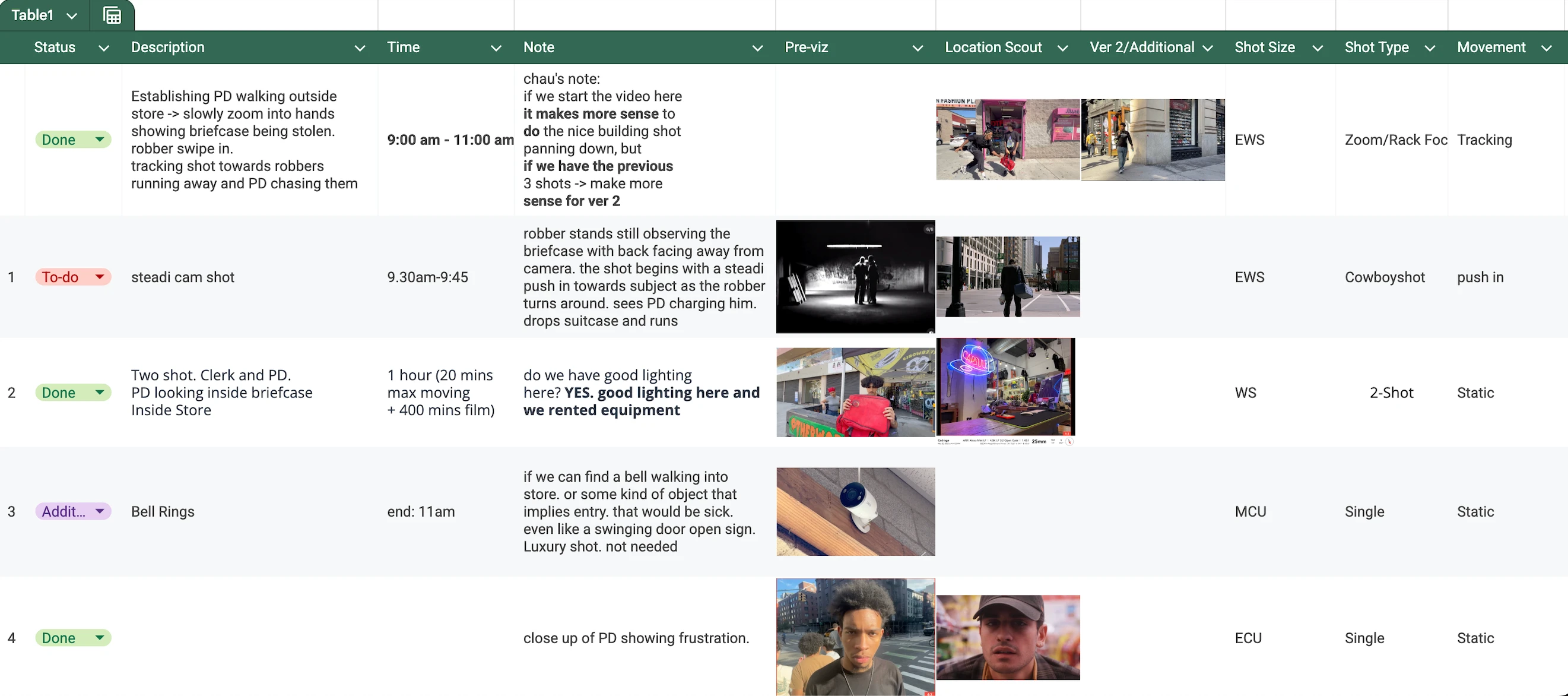Open the Time column filter chevron

click(x=496, y=48)
